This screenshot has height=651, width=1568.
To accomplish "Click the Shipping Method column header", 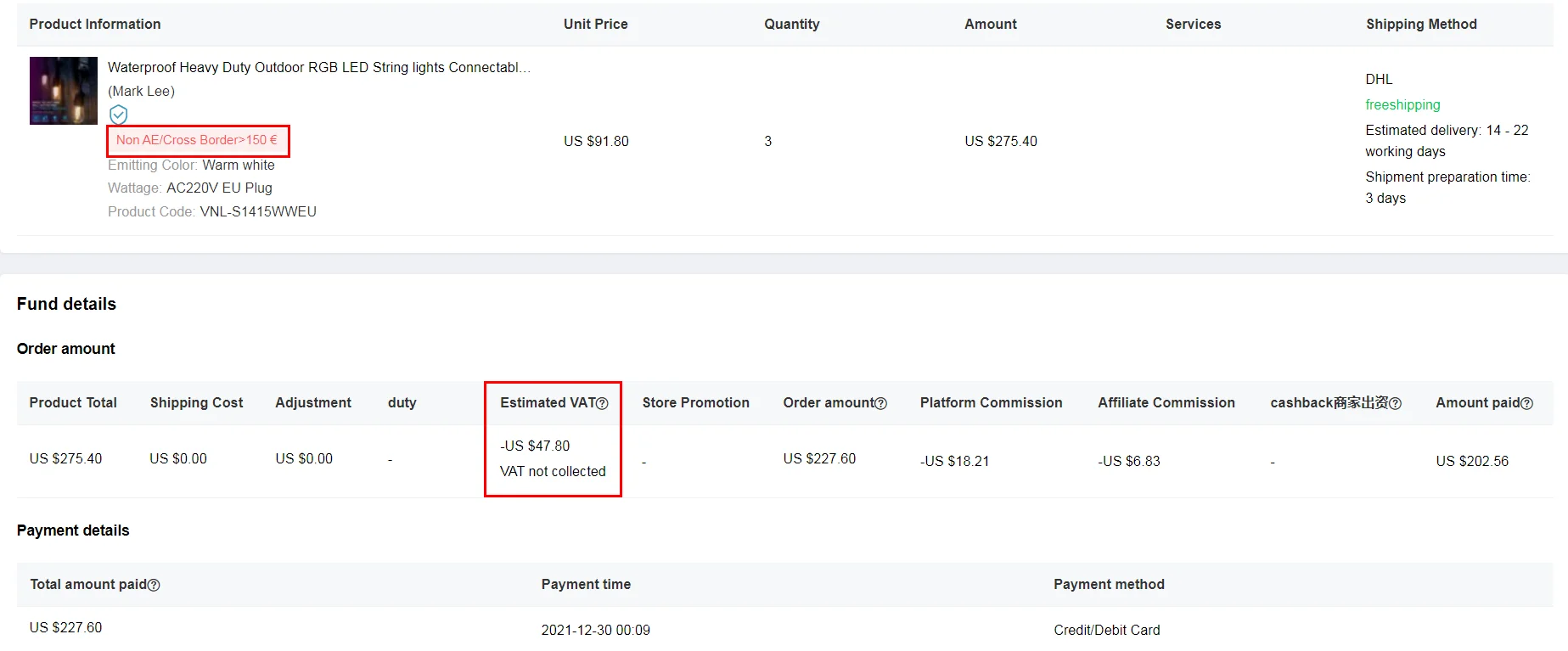I will (x=1421, y=24).
